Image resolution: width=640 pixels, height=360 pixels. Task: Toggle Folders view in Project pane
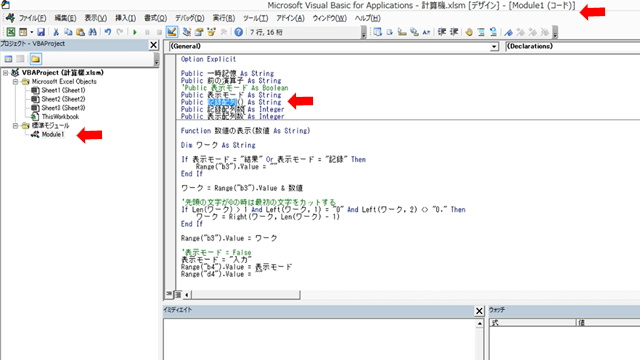pos(36,59)
